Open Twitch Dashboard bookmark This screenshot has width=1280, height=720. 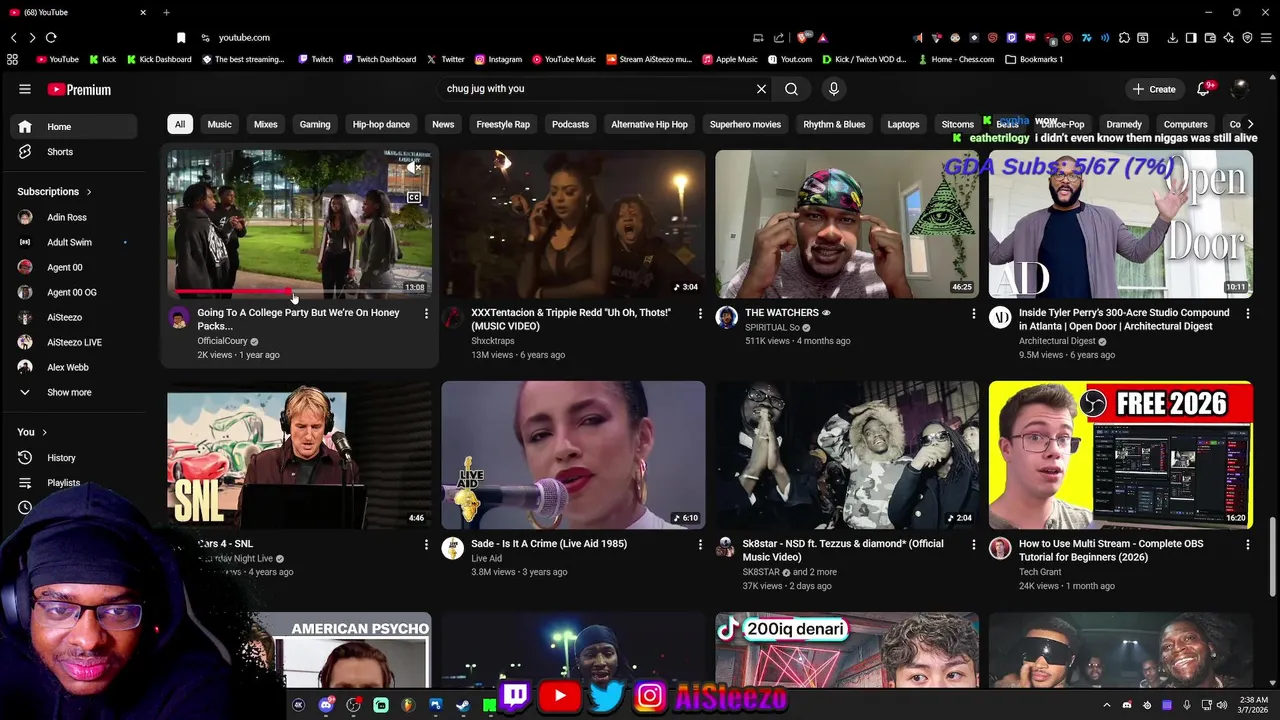tap(379, 59)
